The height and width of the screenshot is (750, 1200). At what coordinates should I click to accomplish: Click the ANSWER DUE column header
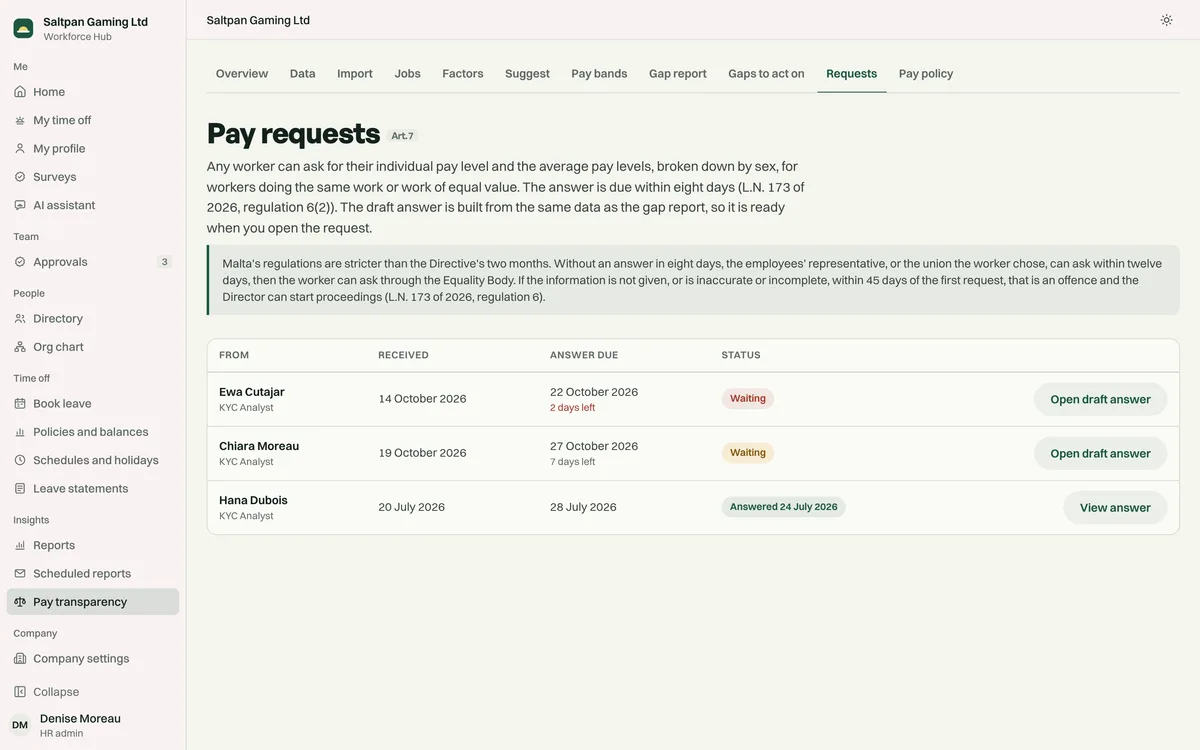[x=584, y=355]
